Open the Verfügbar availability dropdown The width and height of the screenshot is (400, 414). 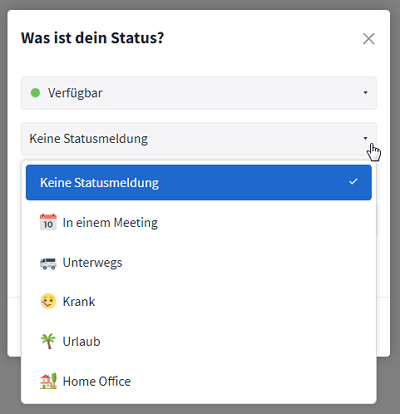[199, 93]
